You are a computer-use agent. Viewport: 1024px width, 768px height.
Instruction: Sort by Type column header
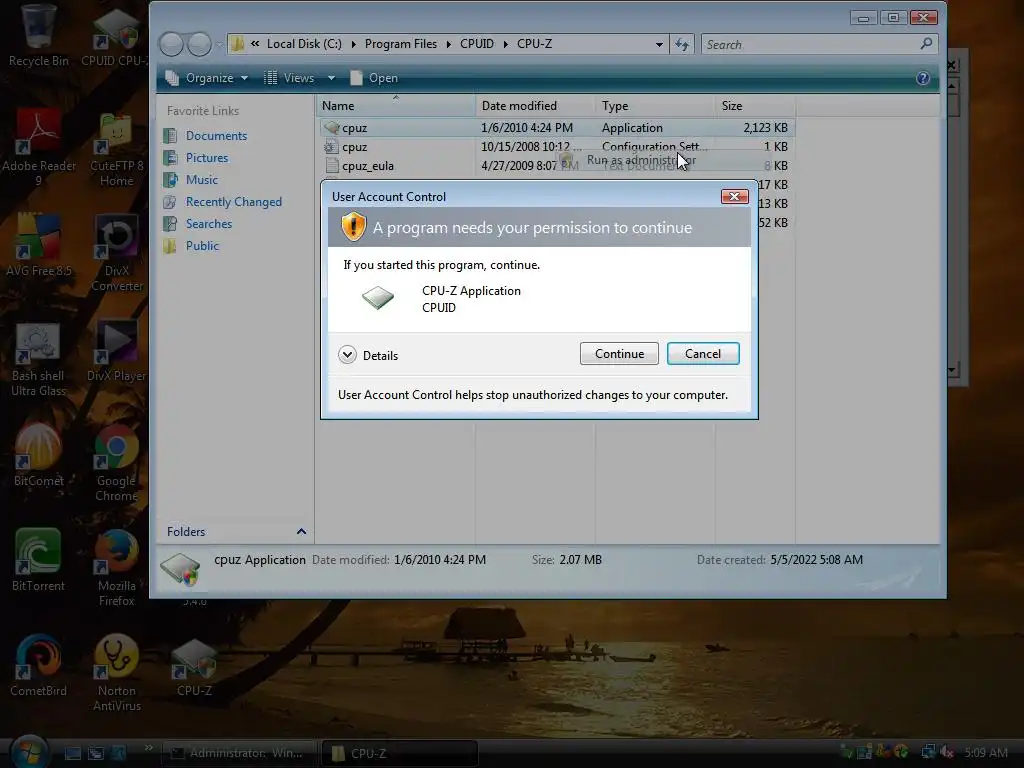(655, 106)
